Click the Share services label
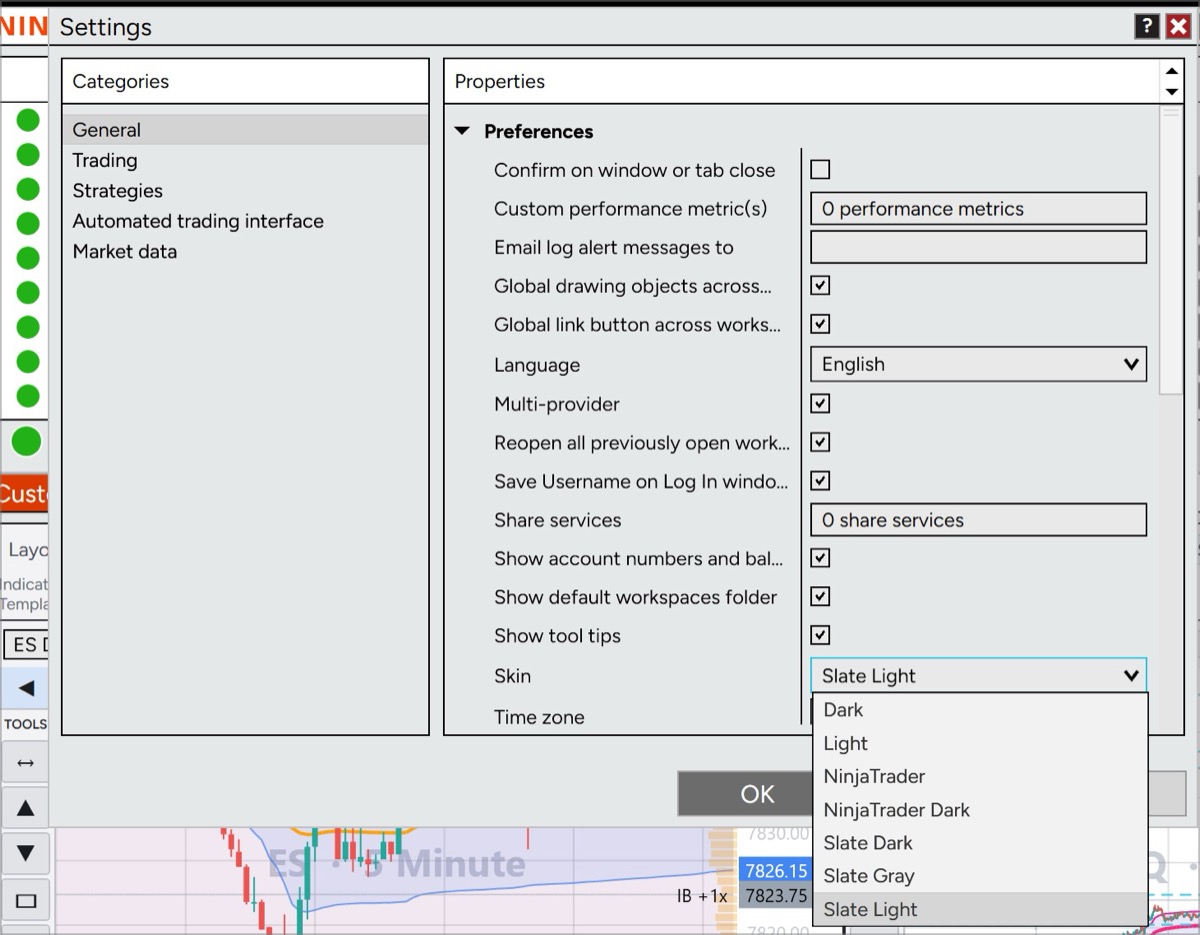The width and height of the screenshot is (1200, 935). click(557, 520)
